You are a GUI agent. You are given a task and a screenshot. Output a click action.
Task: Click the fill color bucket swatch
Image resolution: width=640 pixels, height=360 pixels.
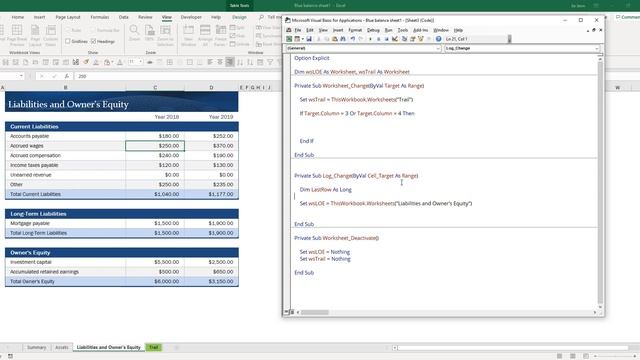(x=107, y=62)
